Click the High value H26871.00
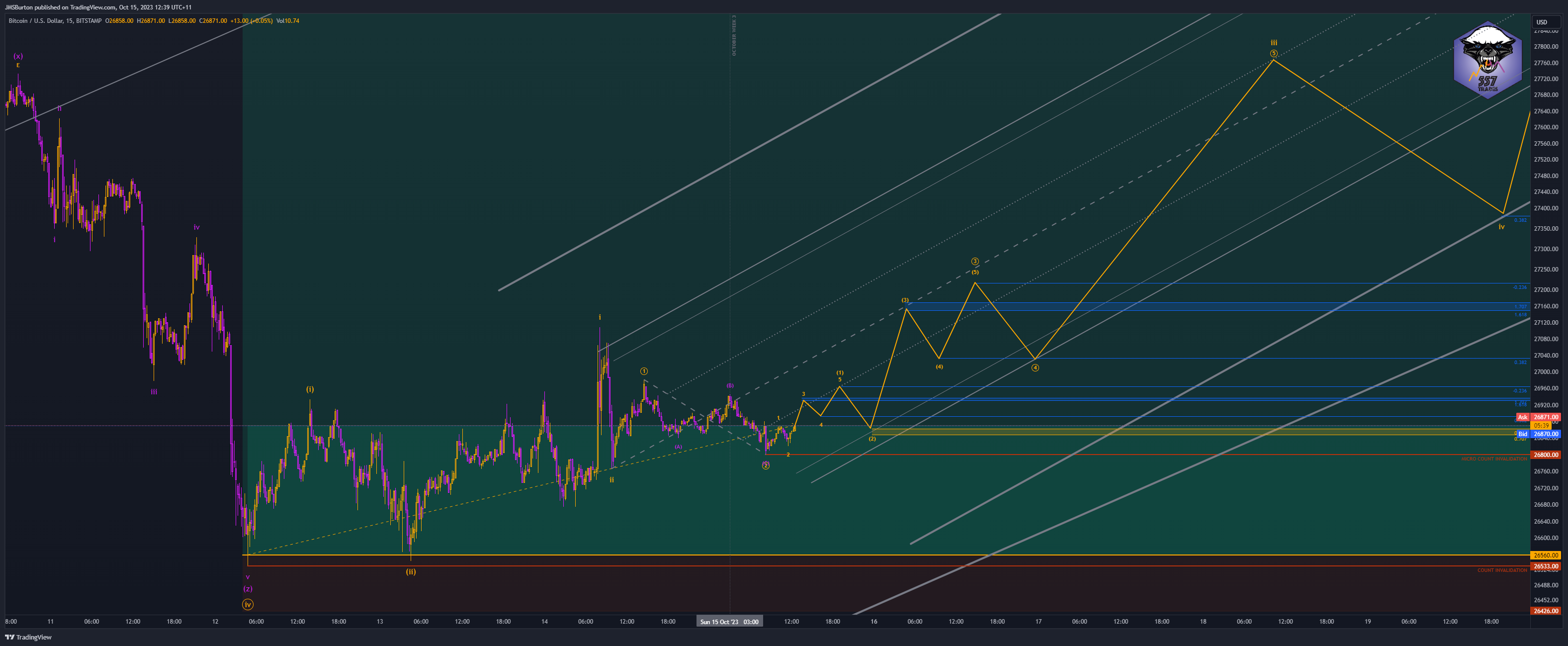 [x=151, y=21]
